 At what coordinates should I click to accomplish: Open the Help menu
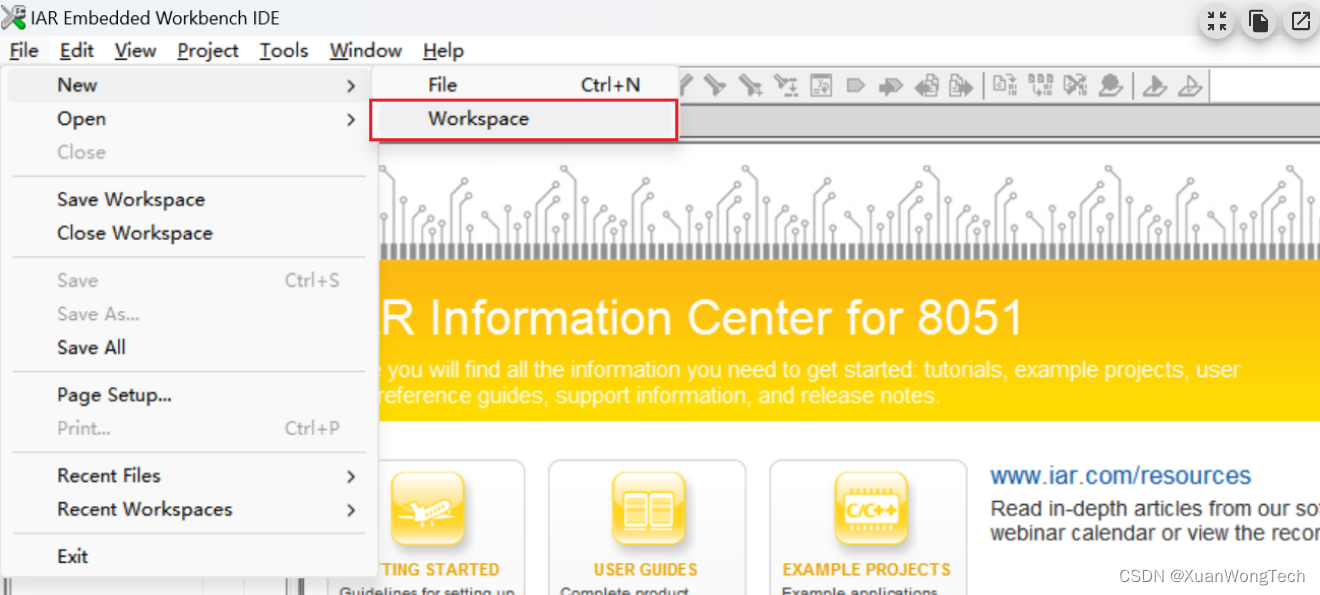443,51
